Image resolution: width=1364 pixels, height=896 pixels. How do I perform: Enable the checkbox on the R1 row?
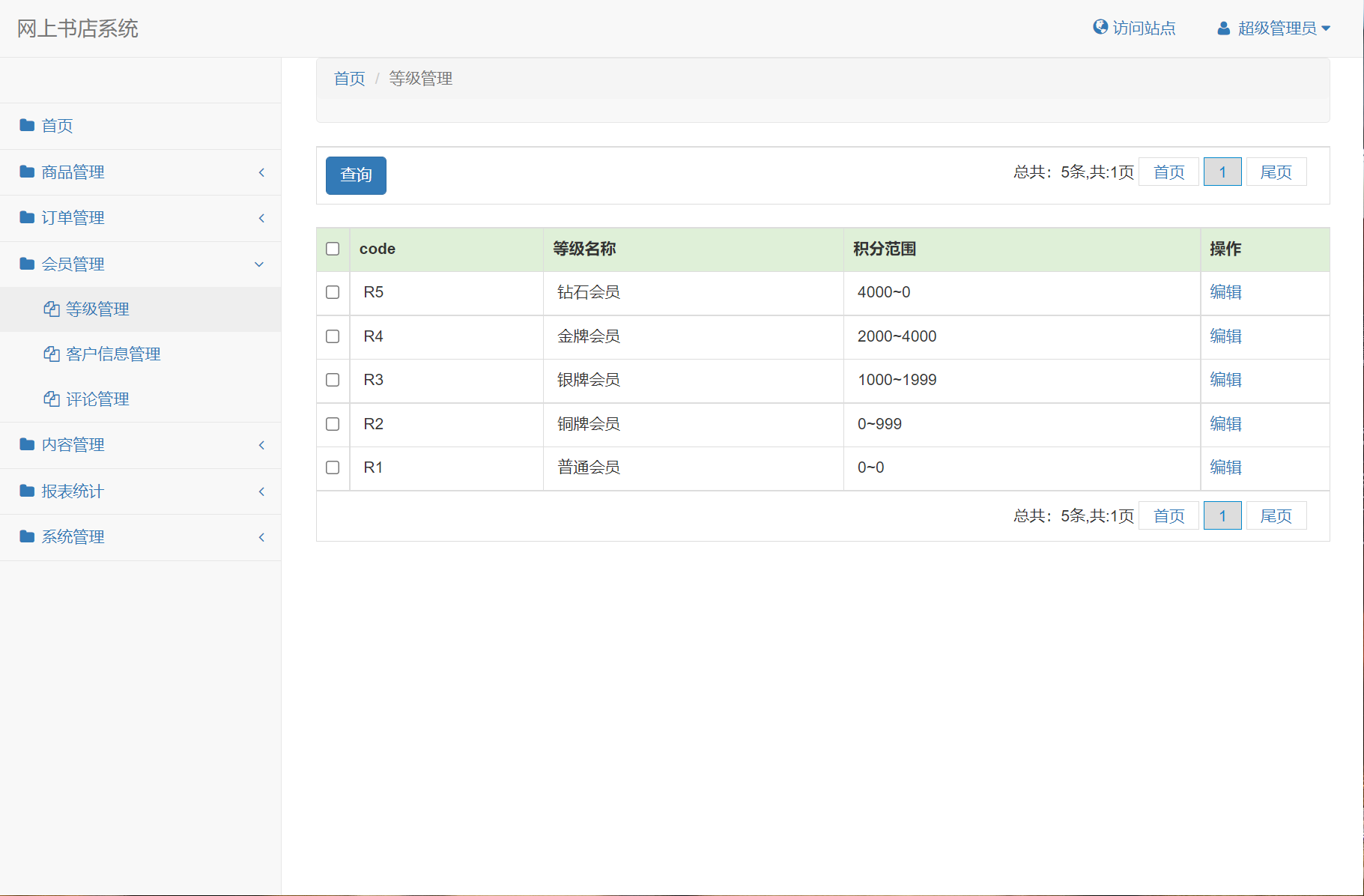333,467
